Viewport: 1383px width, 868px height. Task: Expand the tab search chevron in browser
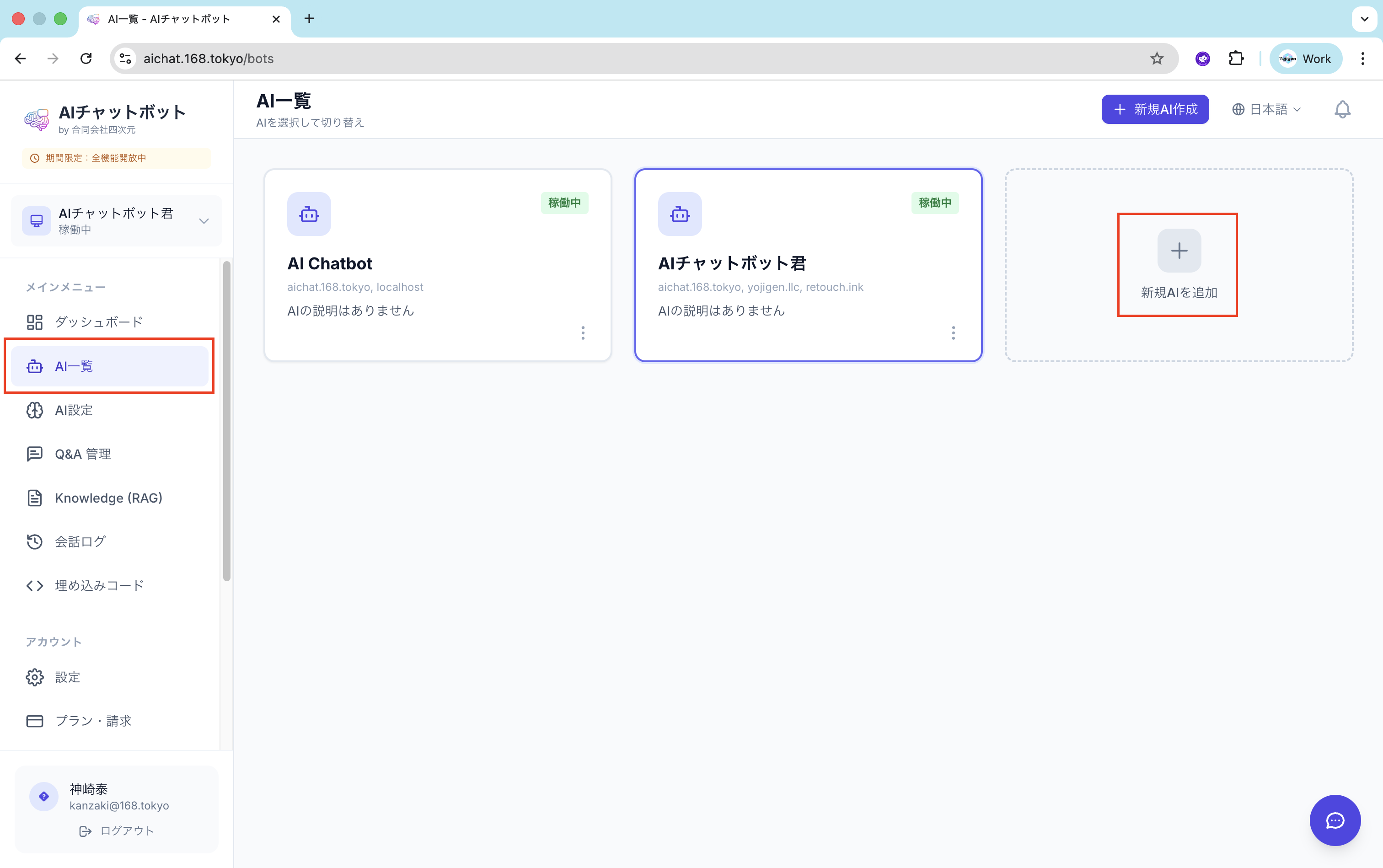point(1364,19)
